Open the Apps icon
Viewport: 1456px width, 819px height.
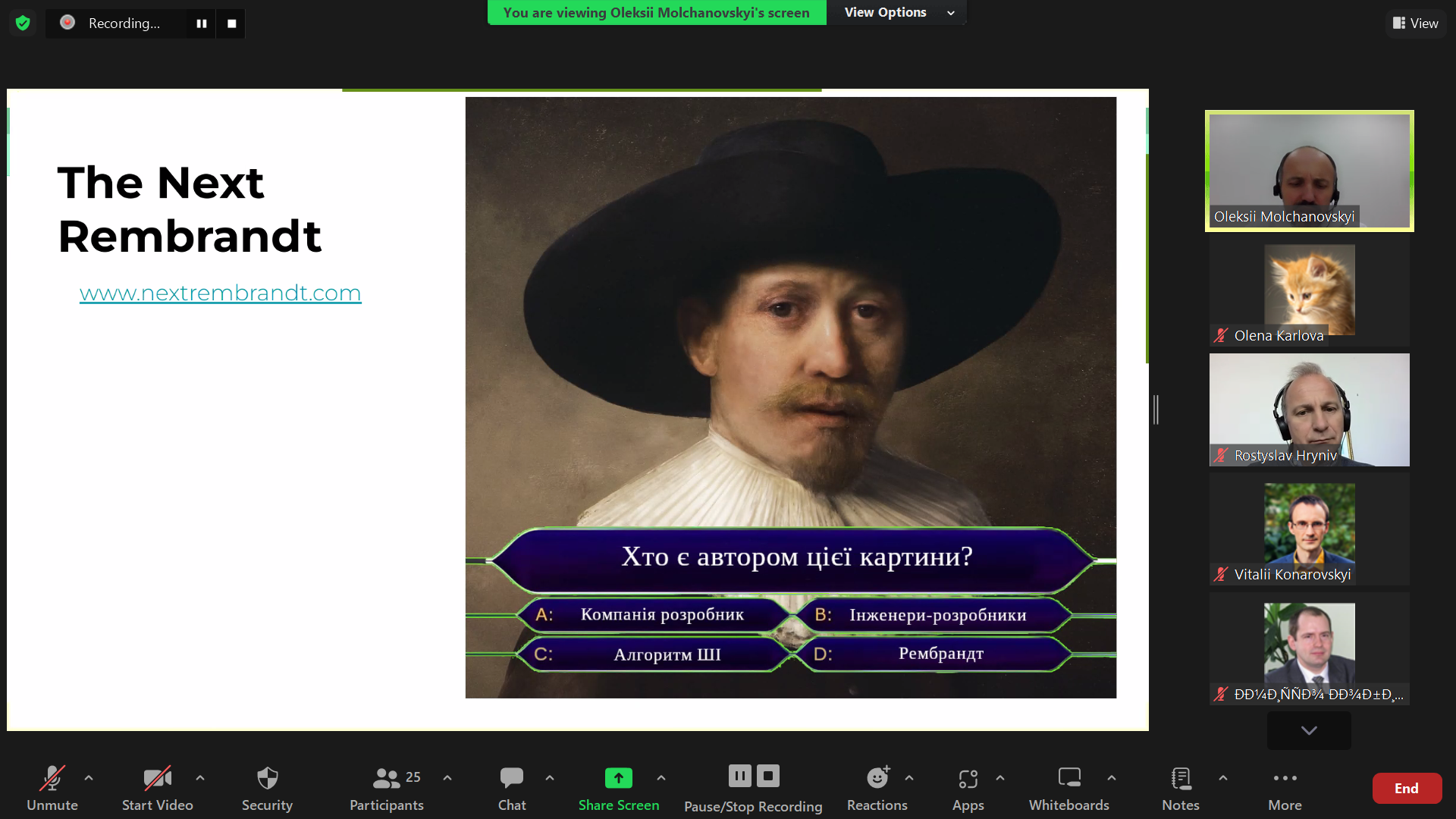(968, 778)
